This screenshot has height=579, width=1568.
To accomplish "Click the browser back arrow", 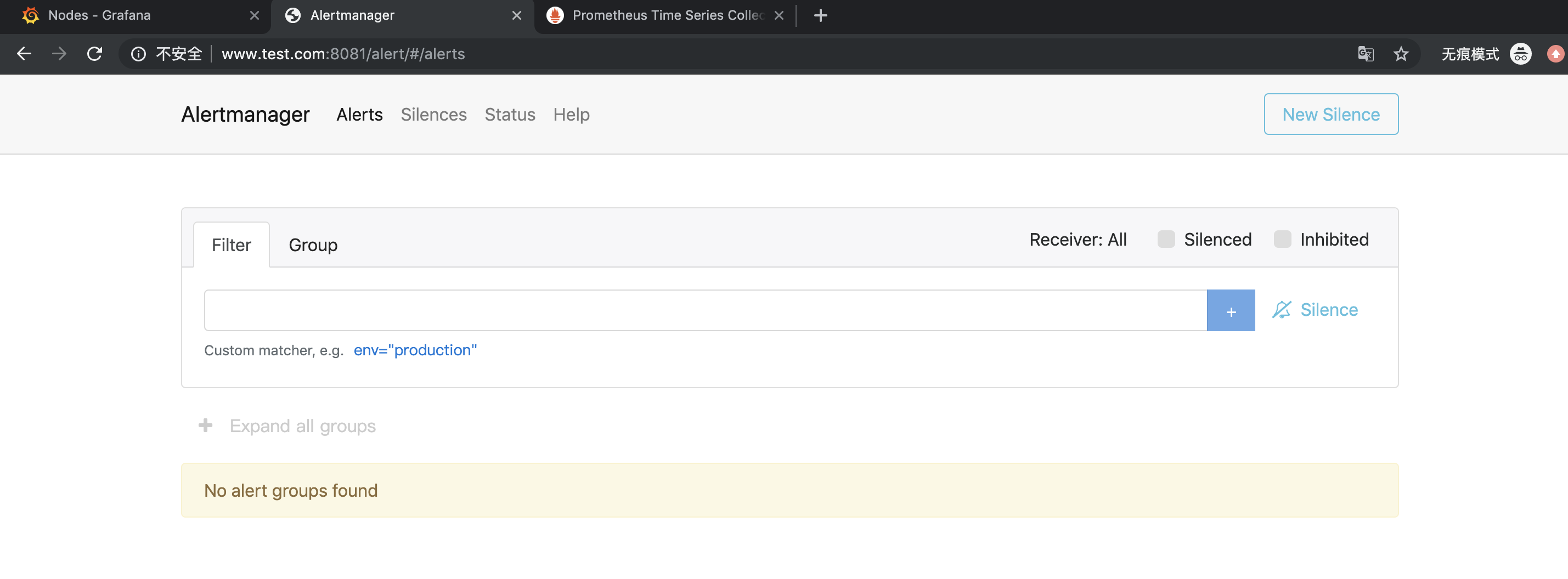I will coord(24,54).
